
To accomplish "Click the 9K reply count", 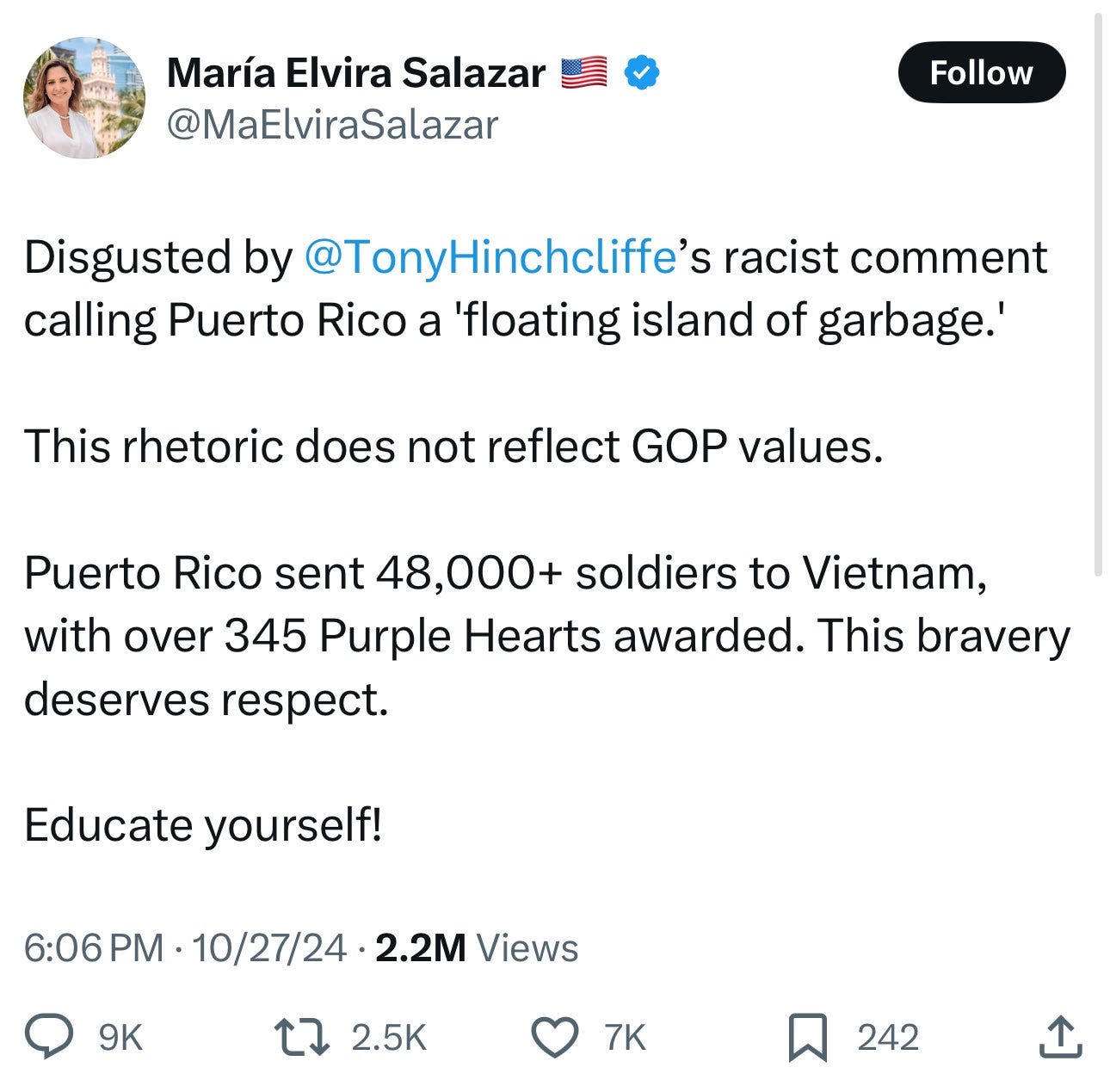I will (x=120, y=1037).
